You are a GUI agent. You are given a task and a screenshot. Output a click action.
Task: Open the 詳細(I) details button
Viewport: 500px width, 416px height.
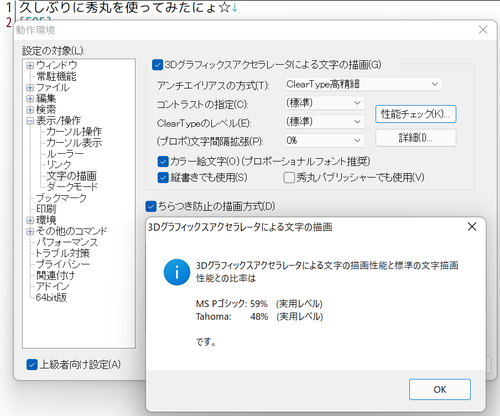(x=416, y=138)
